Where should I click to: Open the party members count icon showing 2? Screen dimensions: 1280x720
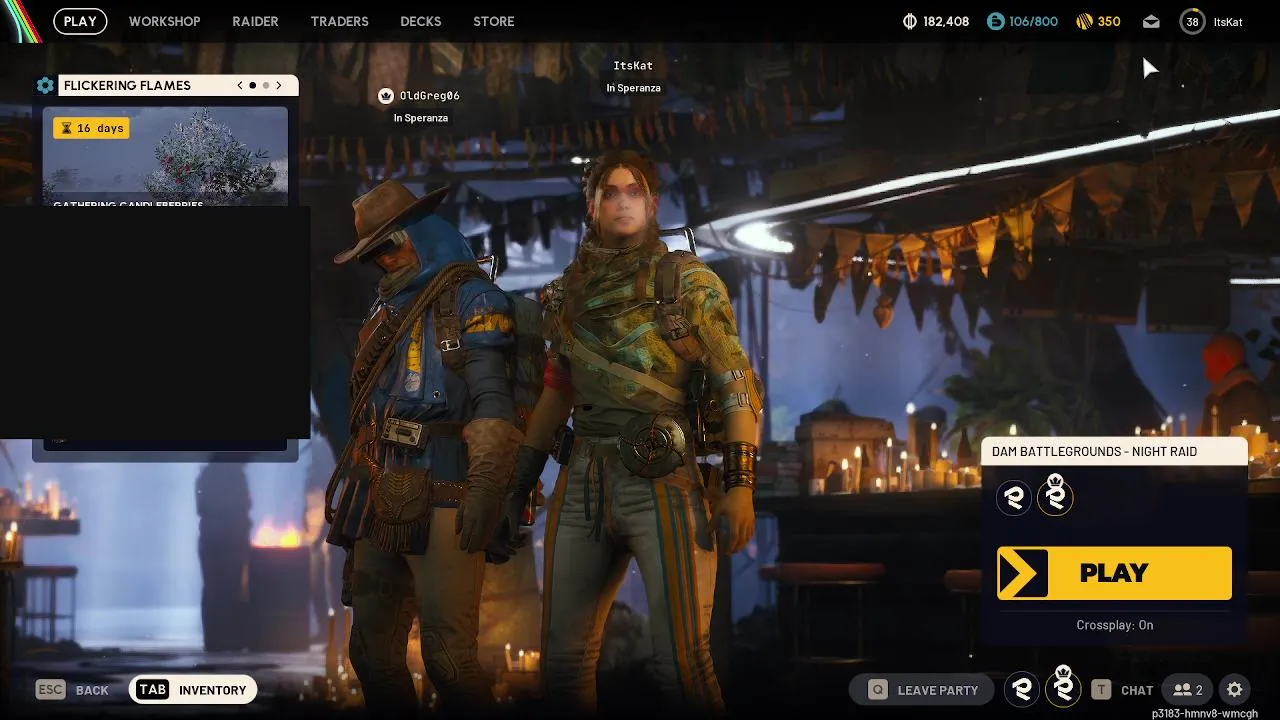point(1187,690)
